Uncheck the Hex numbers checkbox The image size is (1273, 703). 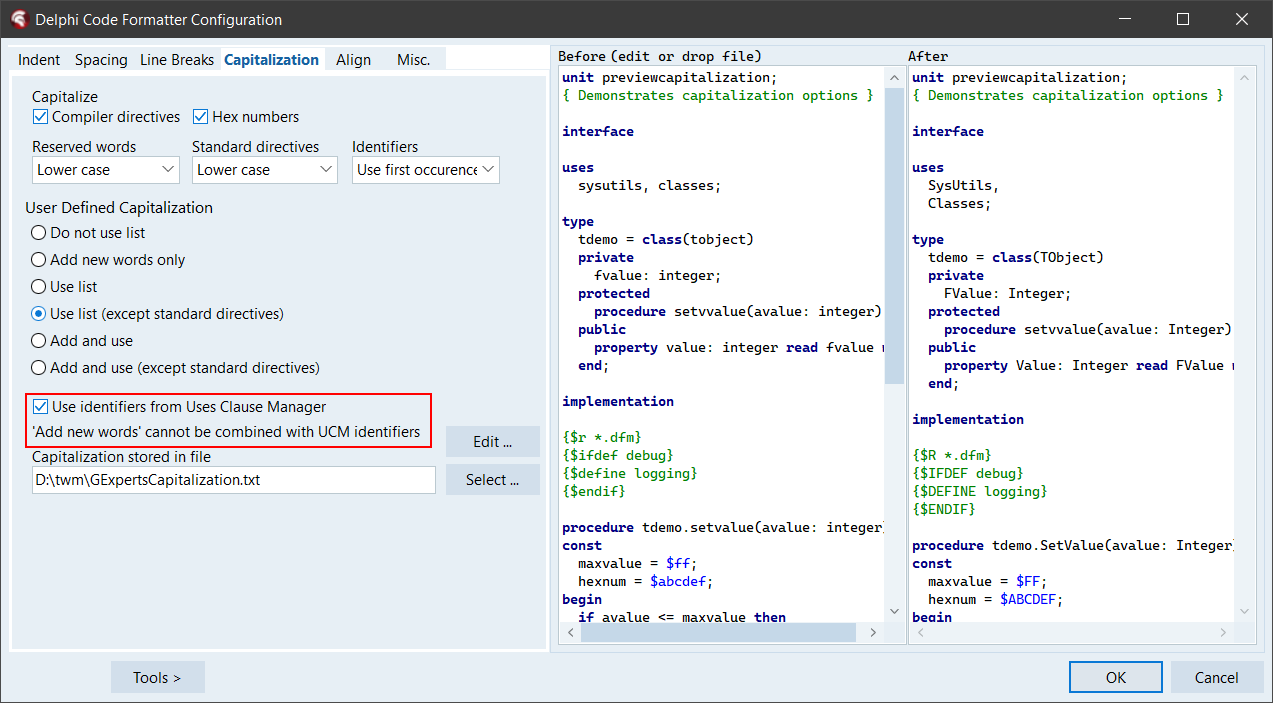200,117
